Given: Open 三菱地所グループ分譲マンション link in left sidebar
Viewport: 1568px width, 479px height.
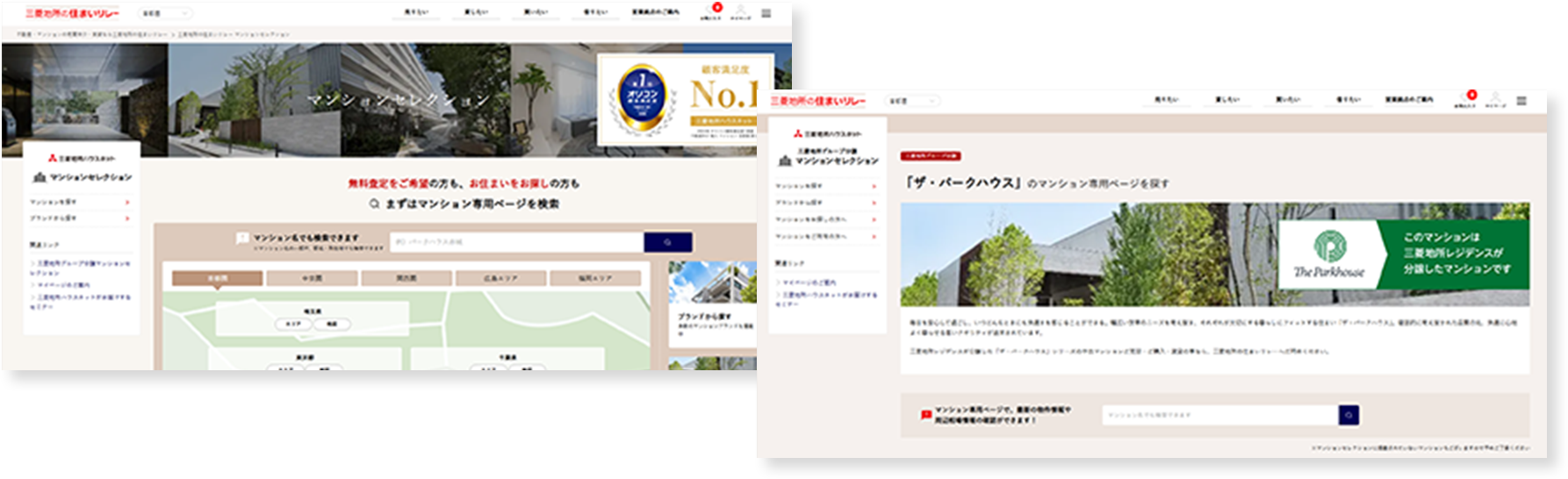Looking at the screenshot, I should [x=81, y=268].
